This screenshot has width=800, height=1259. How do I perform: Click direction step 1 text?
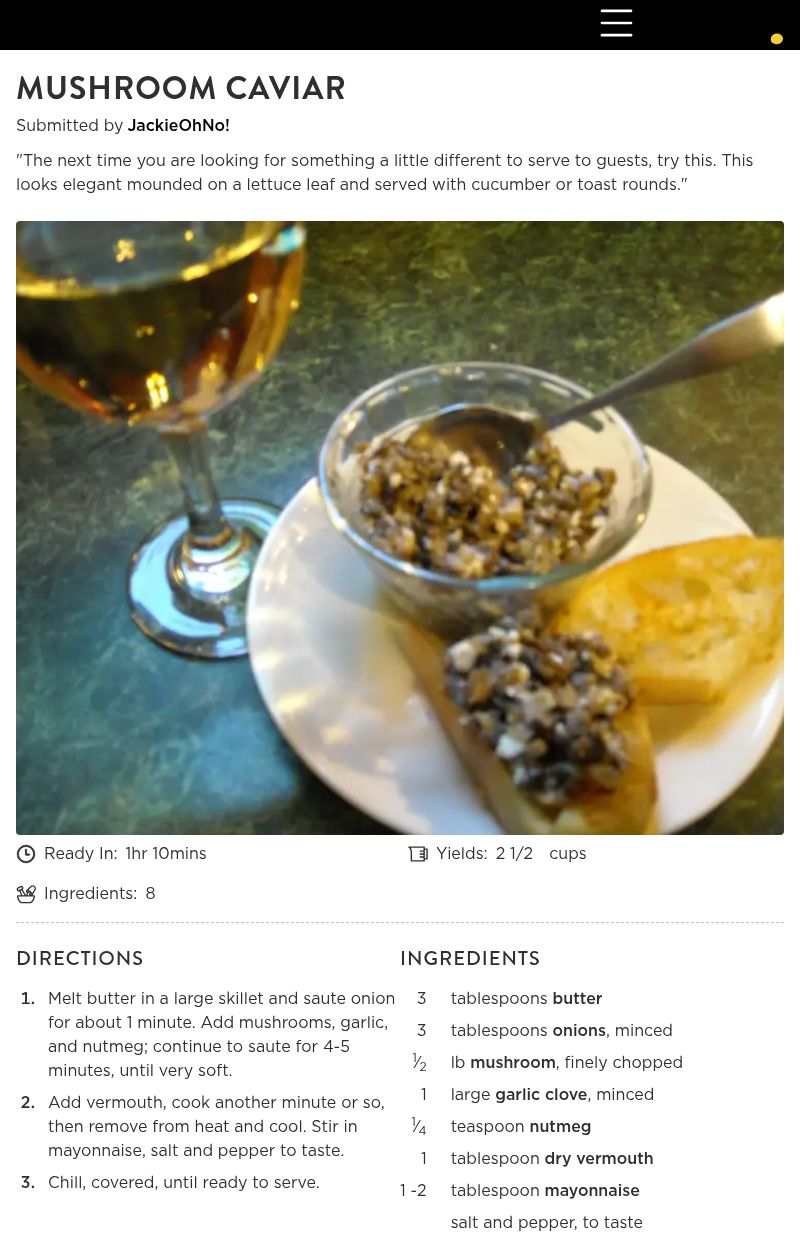pyautogui.click(x=221, y=1035)
